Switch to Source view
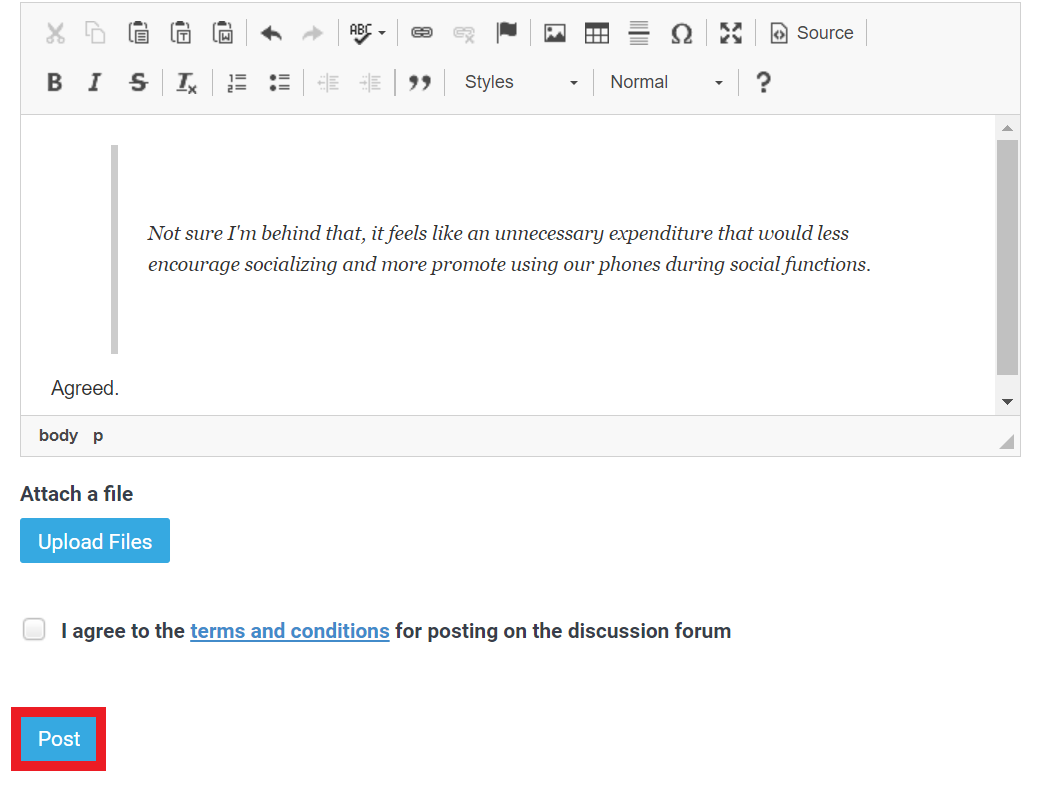The image size is (1048, 792). [x=812, y=33]
